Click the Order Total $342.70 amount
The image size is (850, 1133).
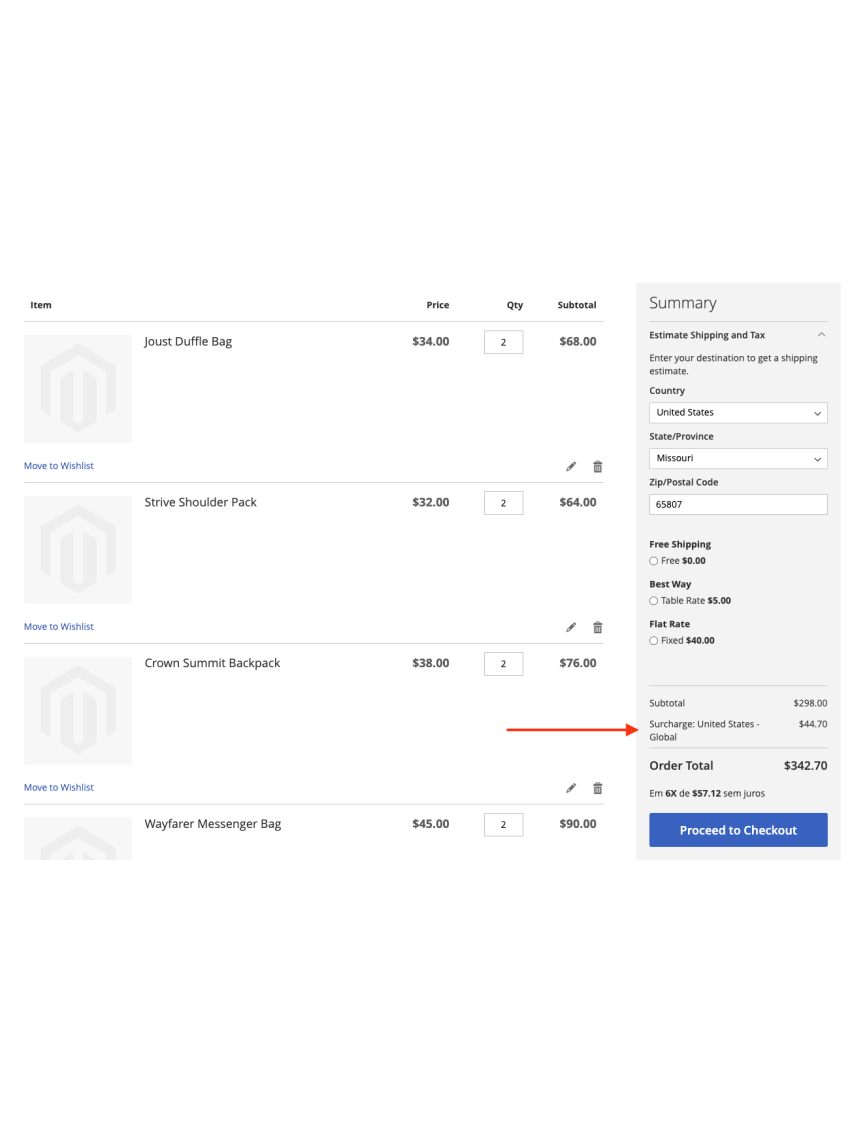[x=805, y=766]
